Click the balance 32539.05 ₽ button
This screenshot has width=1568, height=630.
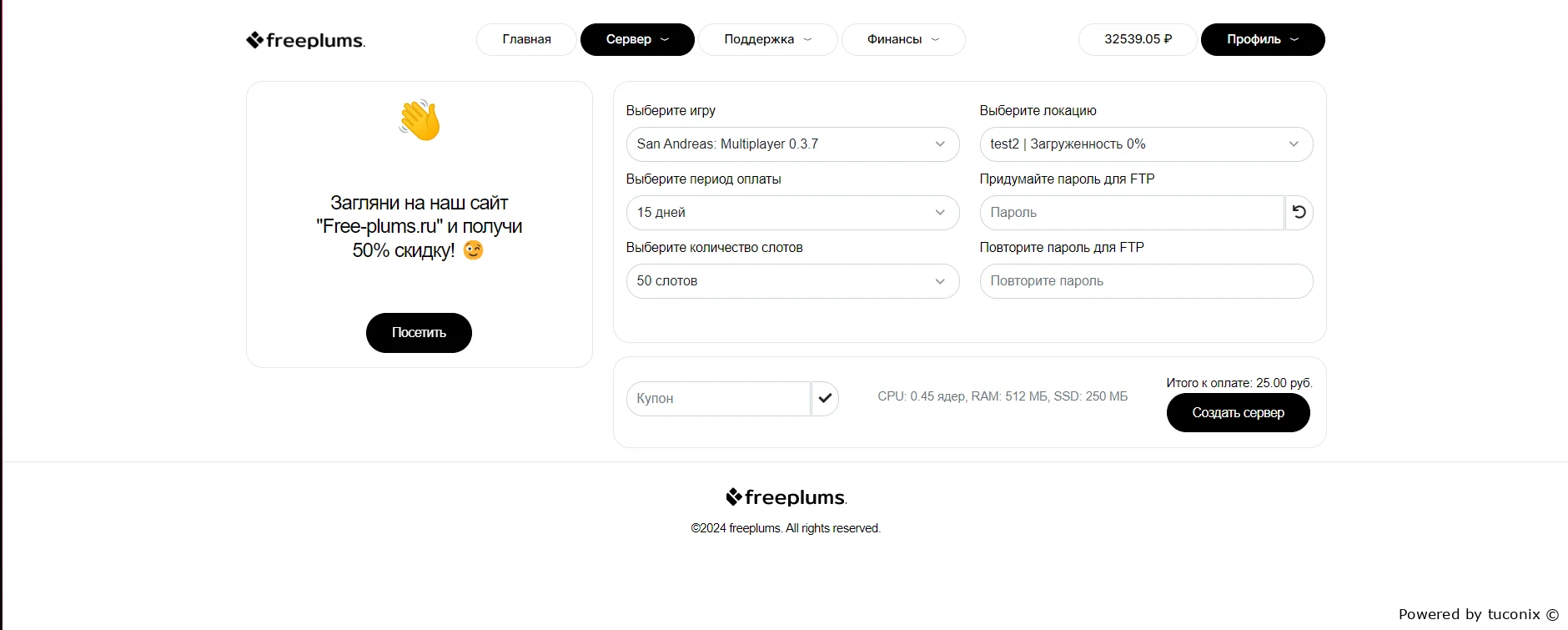(x=1138, y=40)
